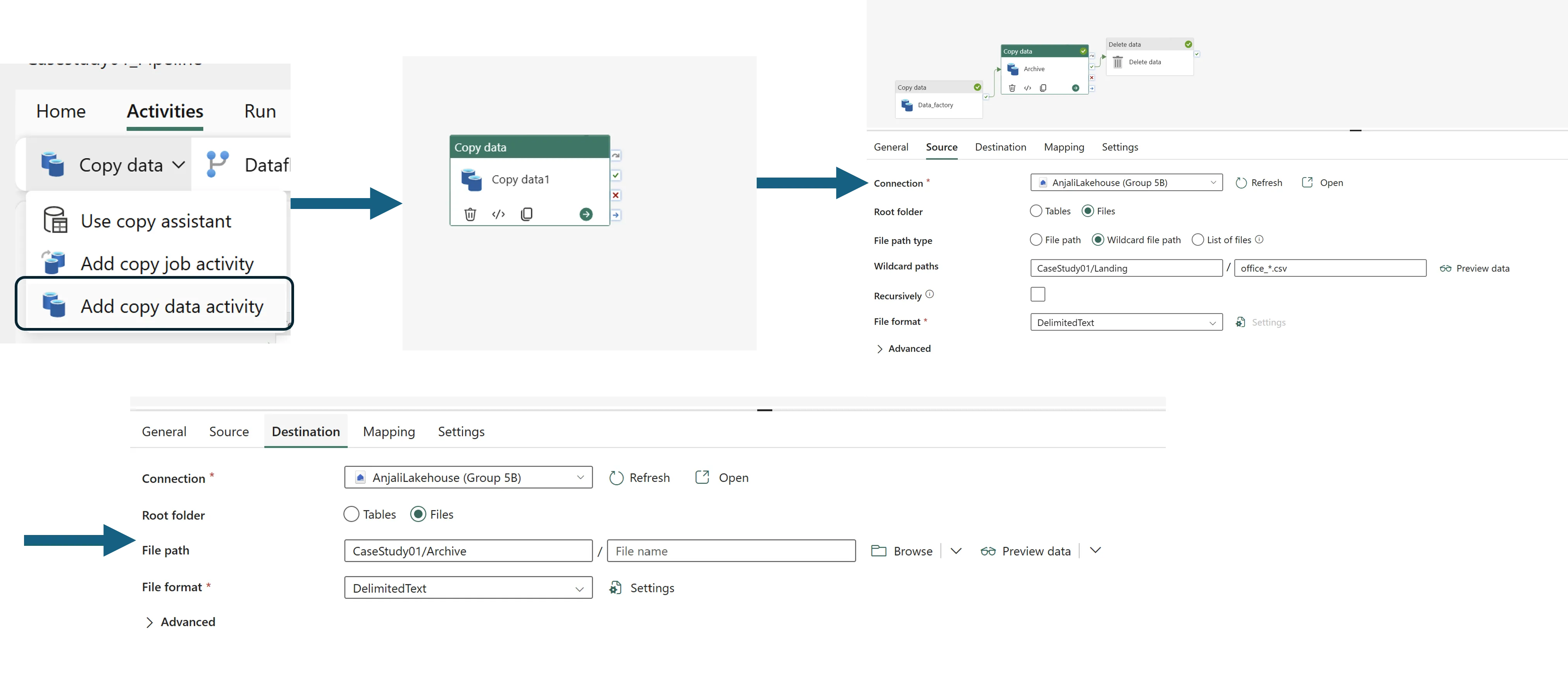Click the CaseStudy01/Archive file path field
1568x685 pixels.
pyautogui.click(x=468, y=550)
